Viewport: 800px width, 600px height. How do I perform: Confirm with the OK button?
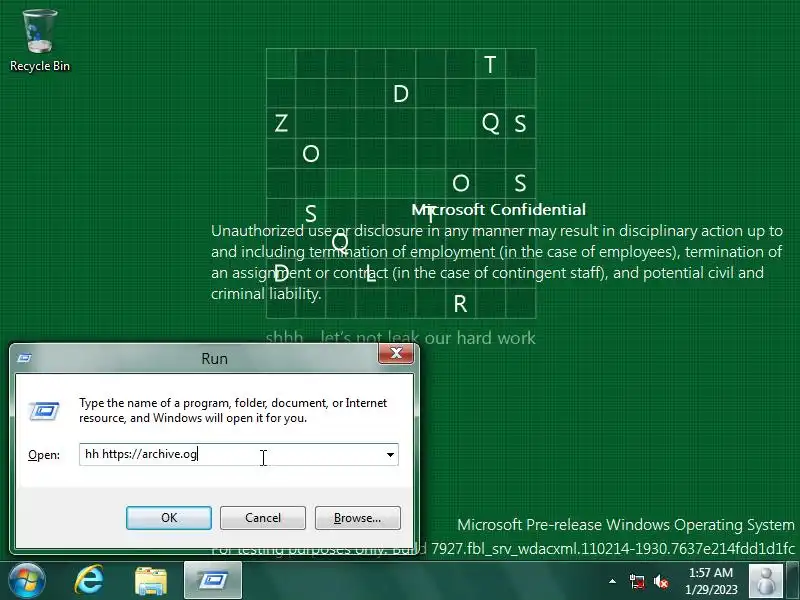[169, 518]
